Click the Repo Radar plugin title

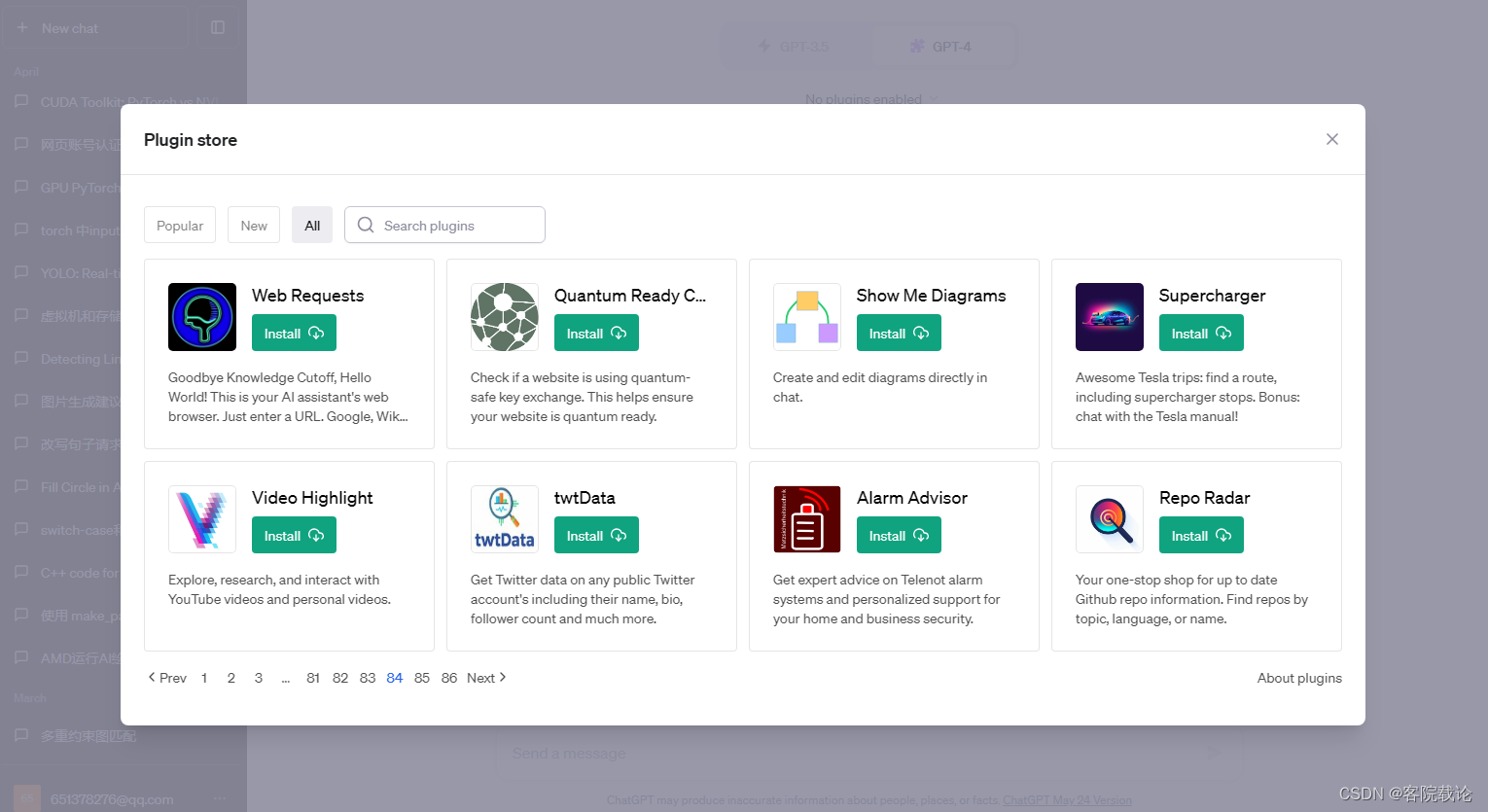pos(1204,498)
